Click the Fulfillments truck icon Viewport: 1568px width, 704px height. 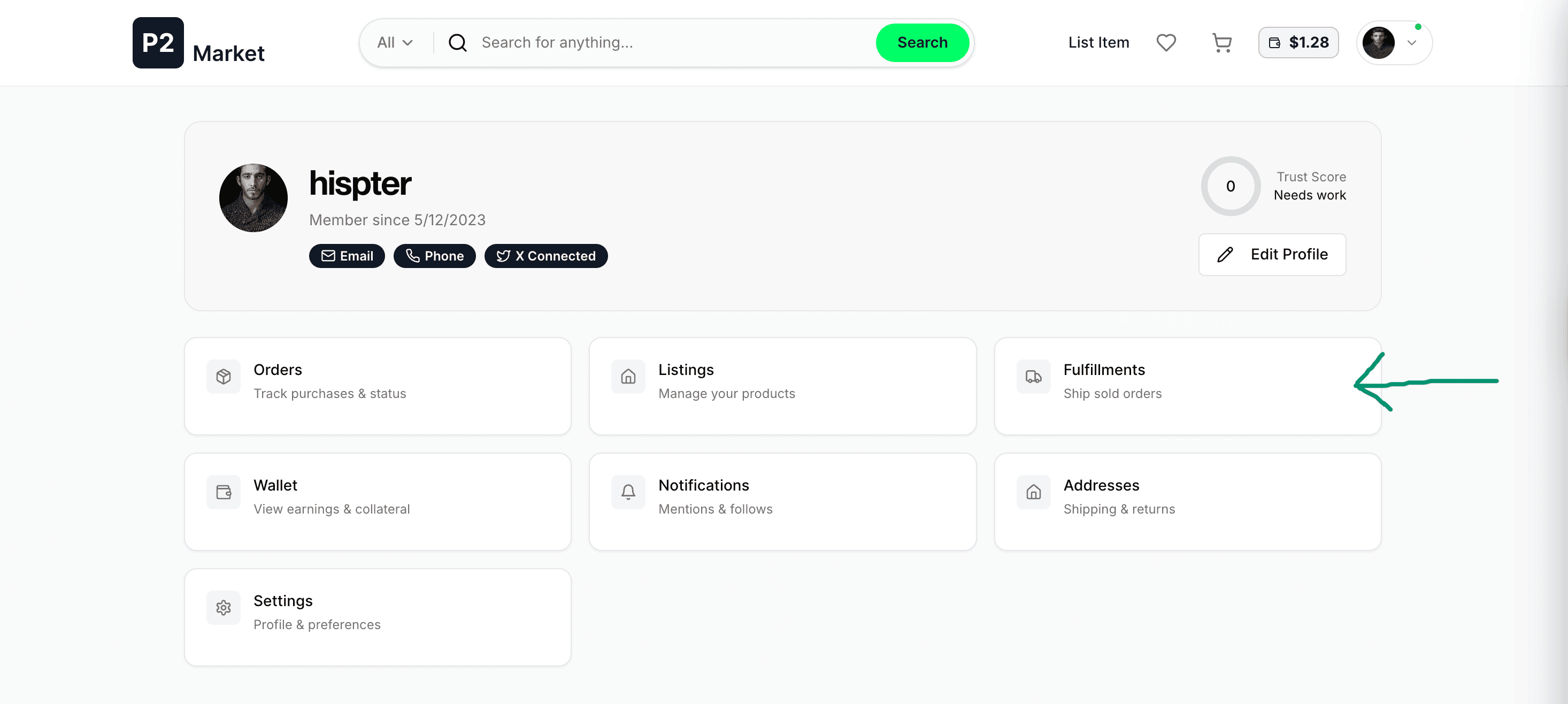point(1033,377)
